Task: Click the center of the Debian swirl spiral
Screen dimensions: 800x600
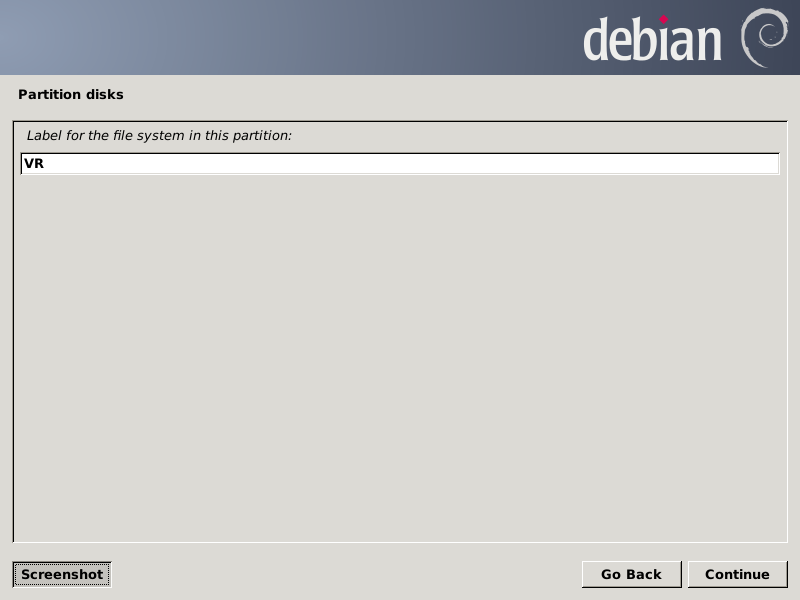Action: (768, 35)
